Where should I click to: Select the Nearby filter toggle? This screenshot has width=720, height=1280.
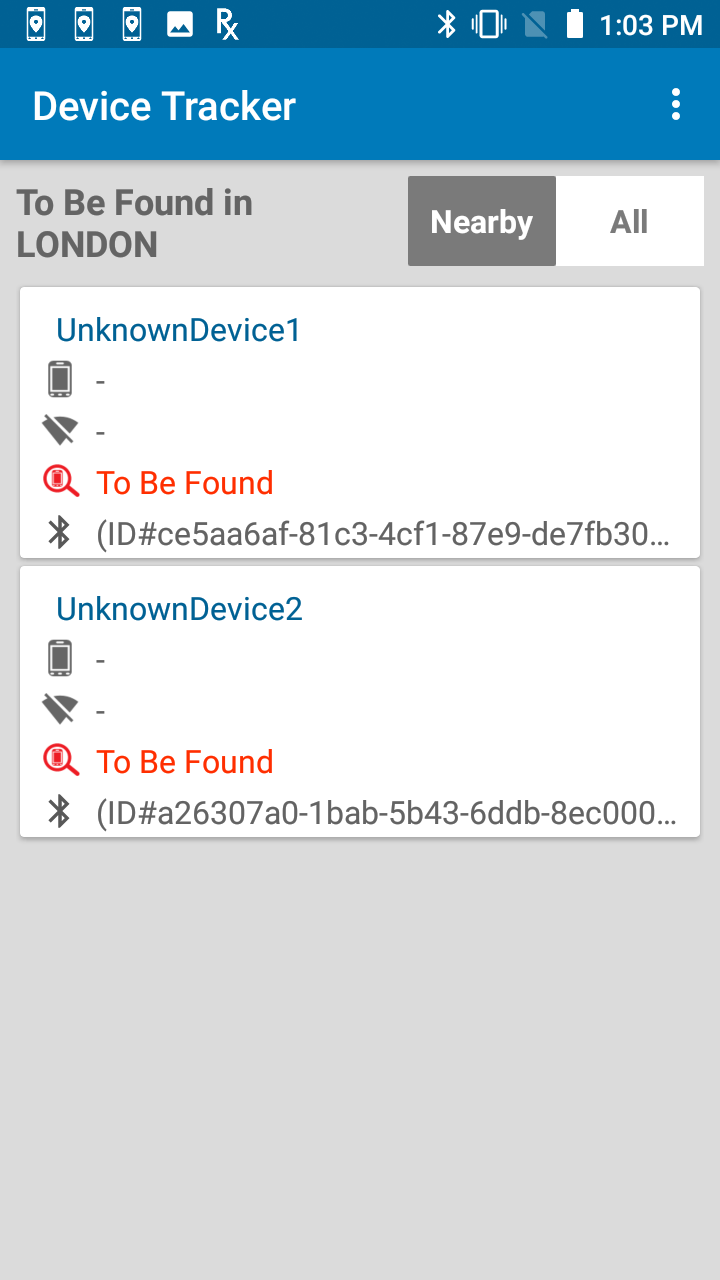coord(482,221)
